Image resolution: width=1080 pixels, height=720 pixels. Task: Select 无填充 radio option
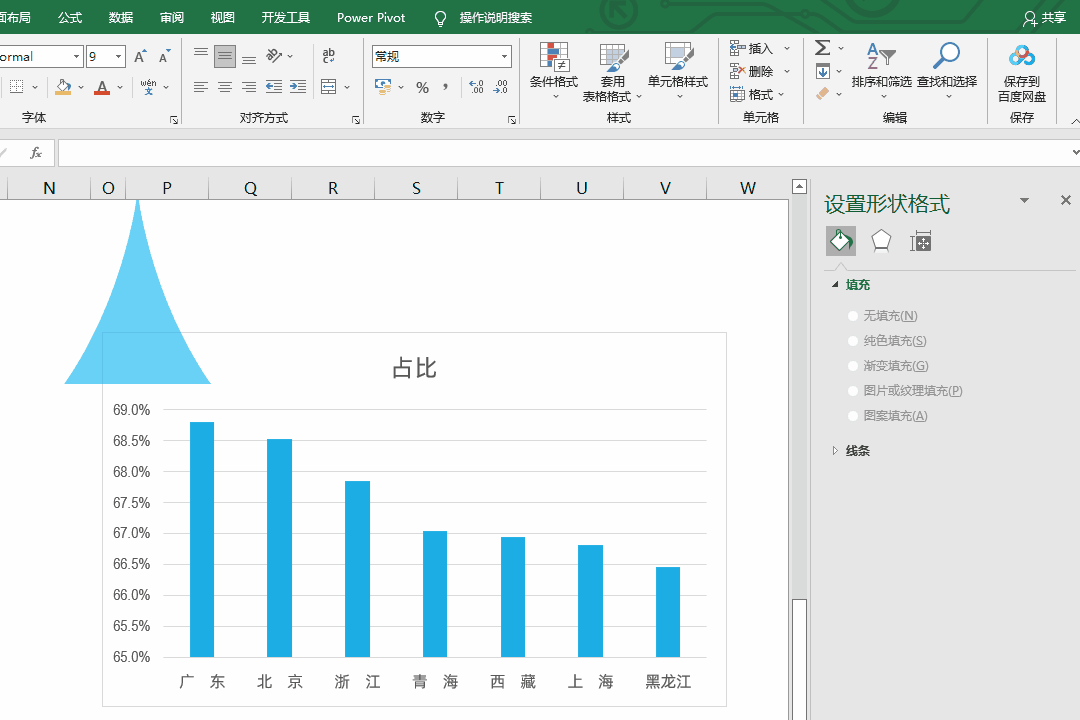pyautogui.click(x=853, y=316)
